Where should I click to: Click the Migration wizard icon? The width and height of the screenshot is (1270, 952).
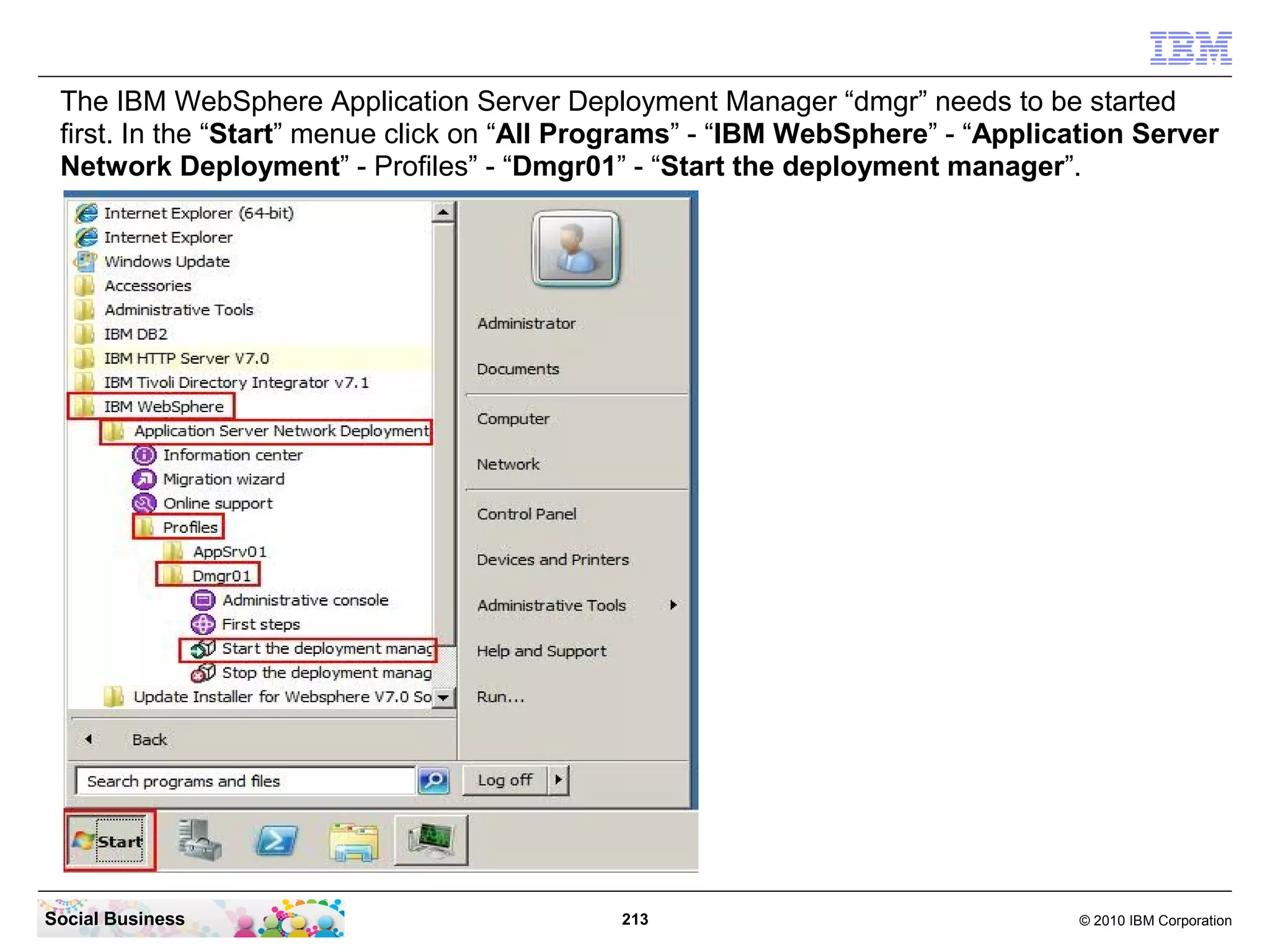(144, 480)
